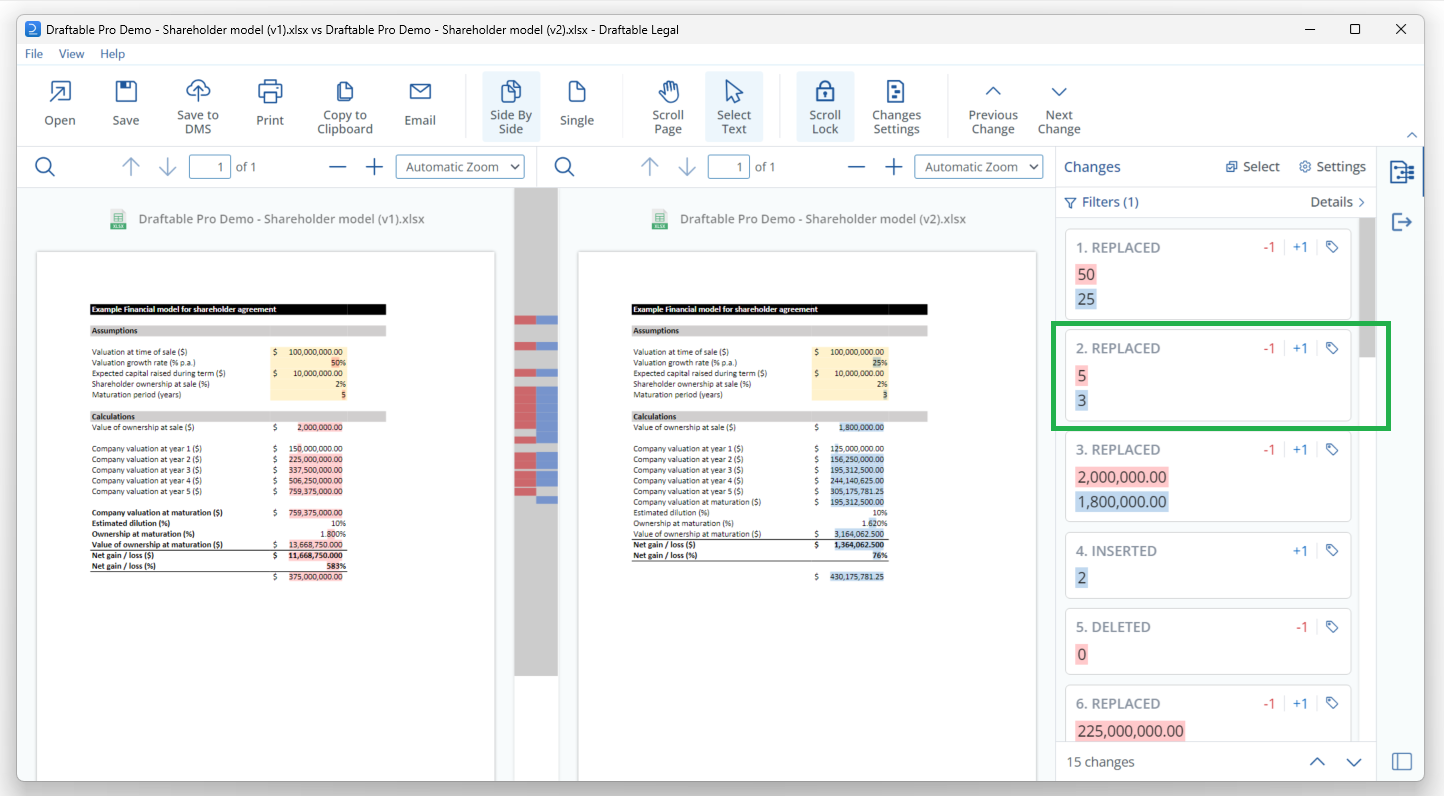The image size is (1444, 796).
Task: Switch to Single view mode
Action: 577,104
